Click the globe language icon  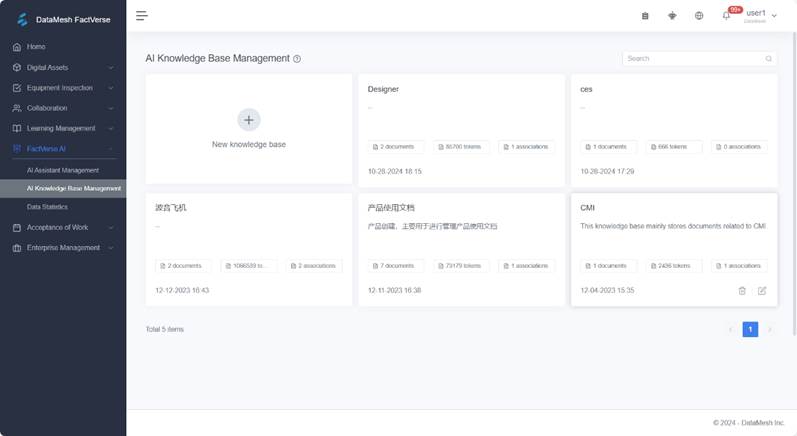pos(699,16)
